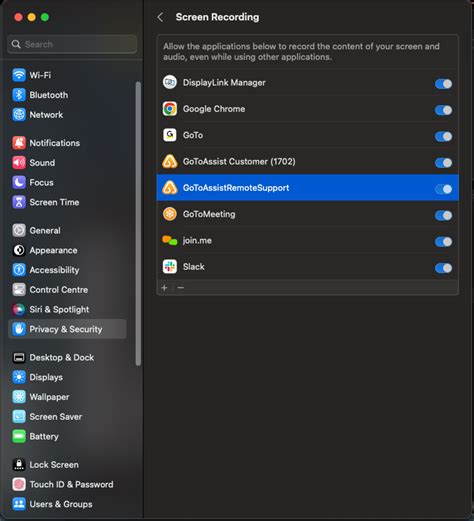Click the Bluetooth sidebar icon
Screen dimensions: 474x521
click(x=19, y=95)
